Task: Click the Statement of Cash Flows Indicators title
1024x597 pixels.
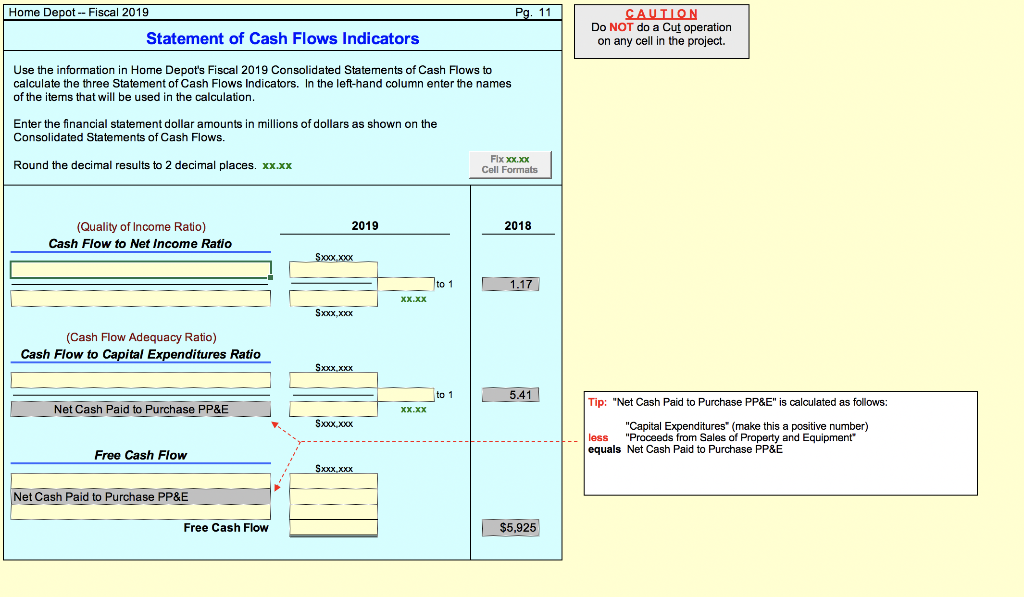Action: [x=282, y=38]
